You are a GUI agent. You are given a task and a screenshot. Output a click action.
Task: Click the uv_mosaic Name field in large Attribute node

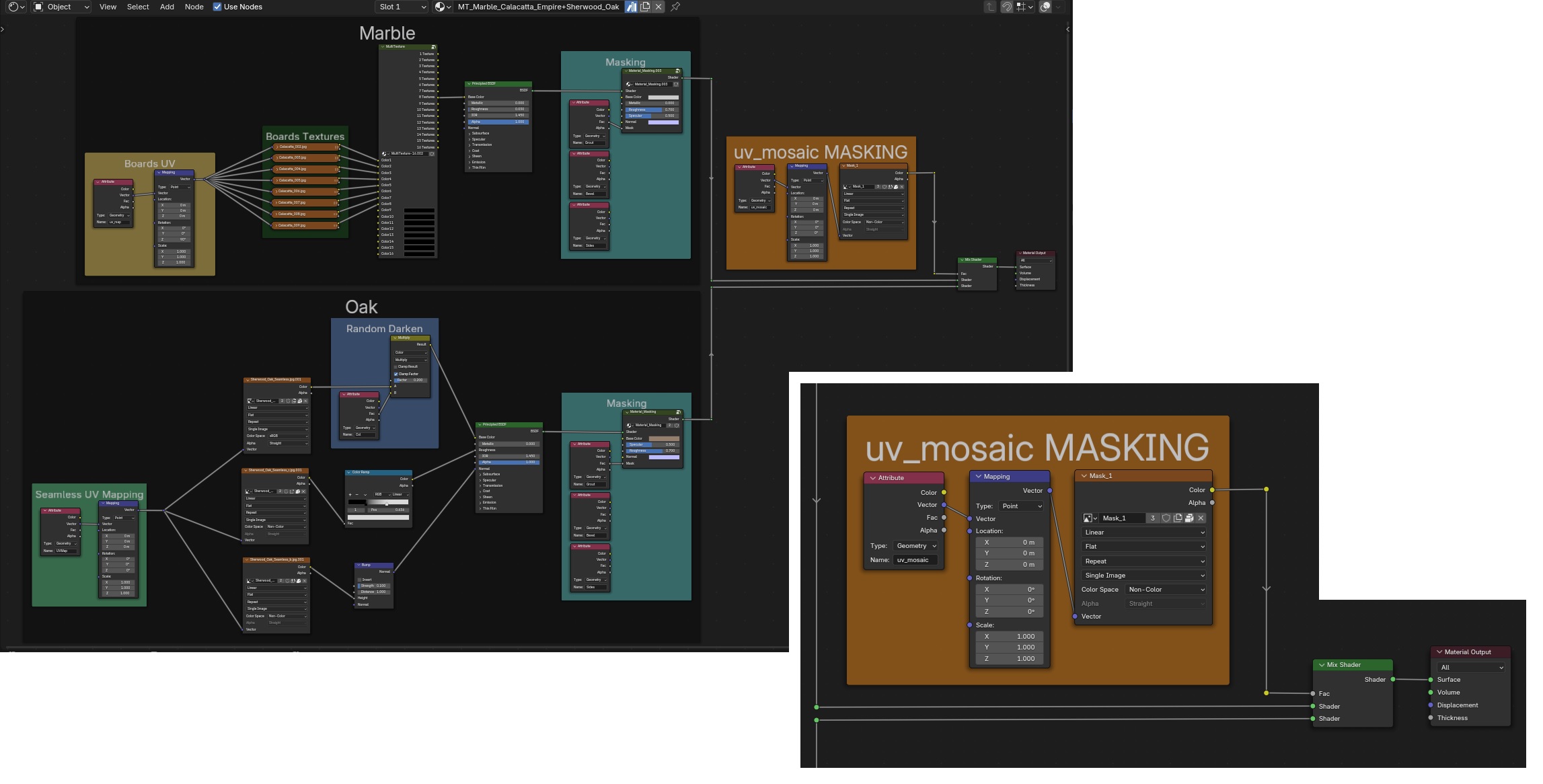(915, 560)
